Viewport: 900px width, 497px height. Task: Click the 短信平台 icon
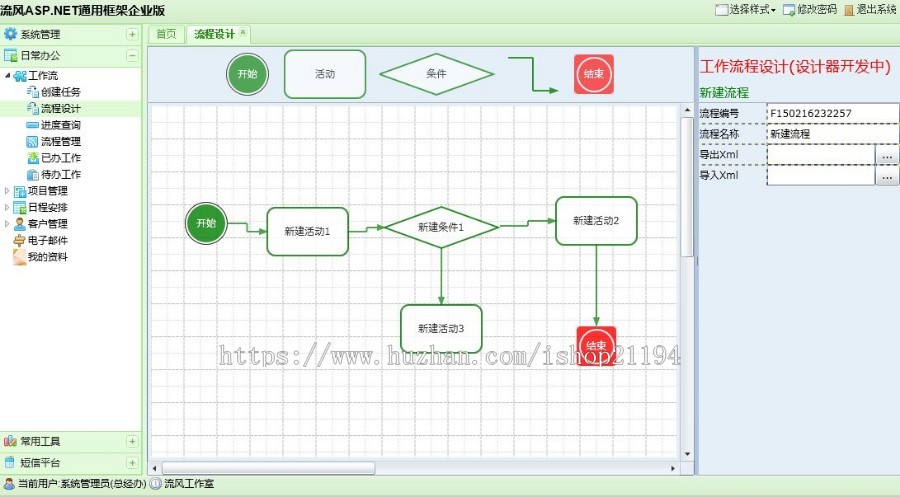(x=10, y=463)
